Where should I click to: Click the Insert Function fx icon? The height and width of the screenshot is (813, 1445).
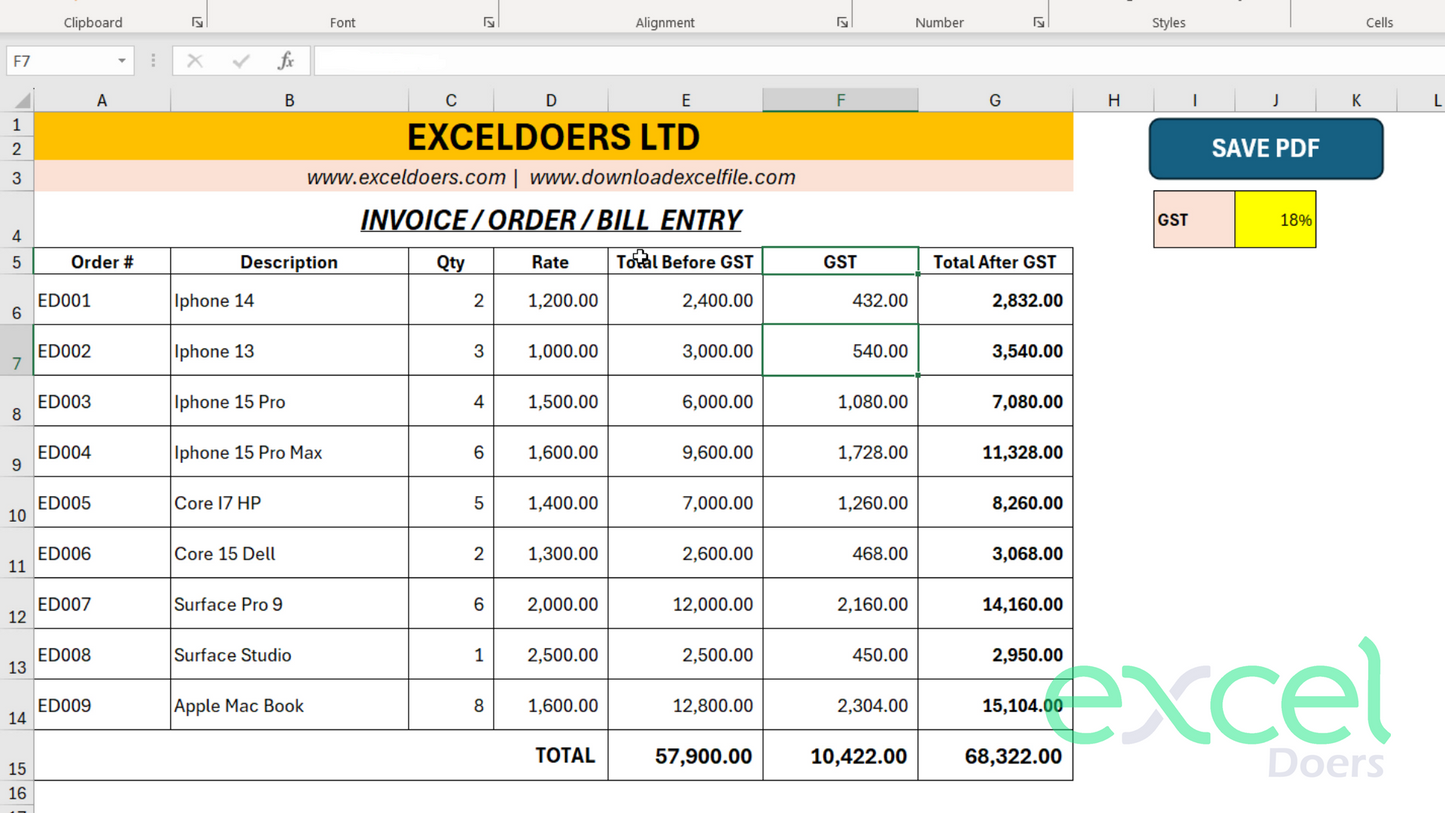286,61
